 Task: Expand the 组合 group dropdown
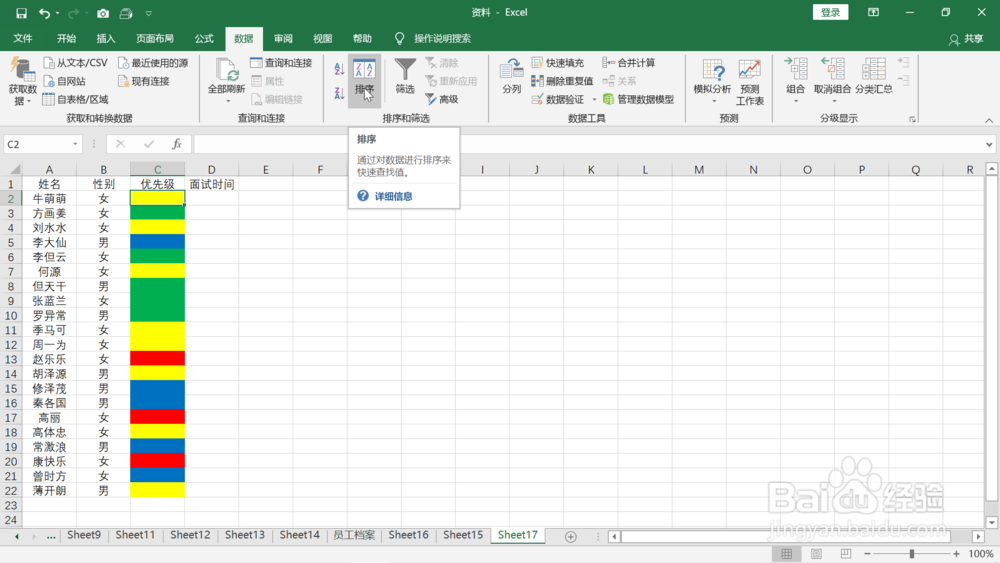tap(796, 101)
